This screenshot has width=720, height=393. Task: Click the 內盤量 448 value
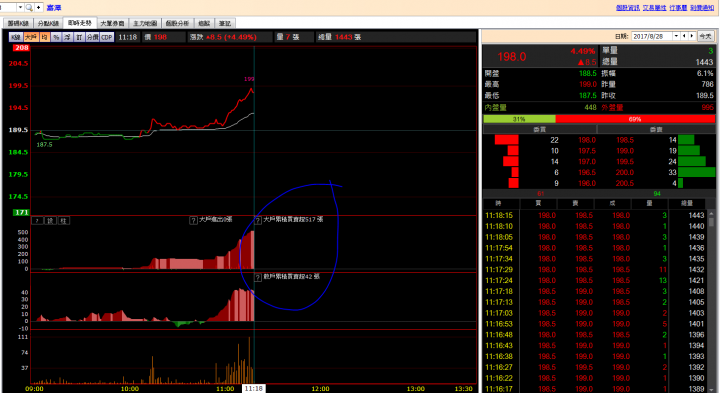click(x=591, y=107)
